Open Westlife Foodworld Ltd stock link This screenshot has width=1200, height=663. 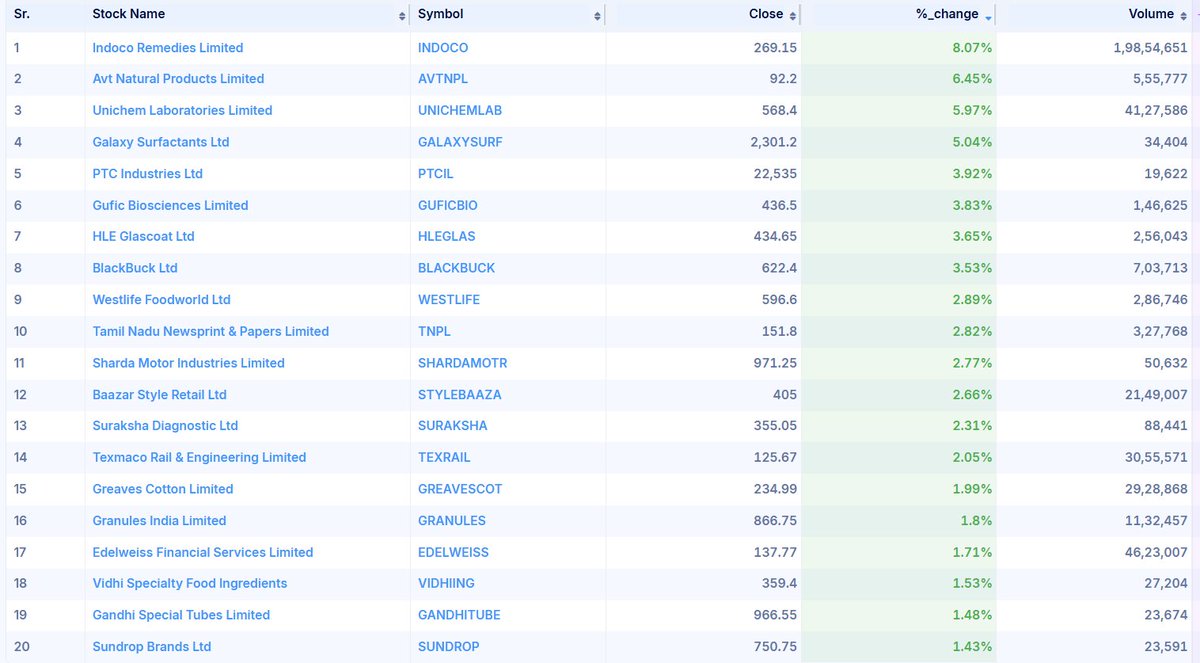[161, 299]
